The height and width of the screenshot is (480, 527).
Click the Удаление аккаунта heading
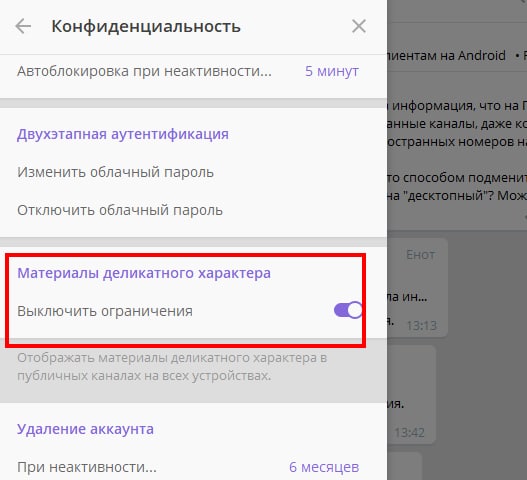coord(85,429)
